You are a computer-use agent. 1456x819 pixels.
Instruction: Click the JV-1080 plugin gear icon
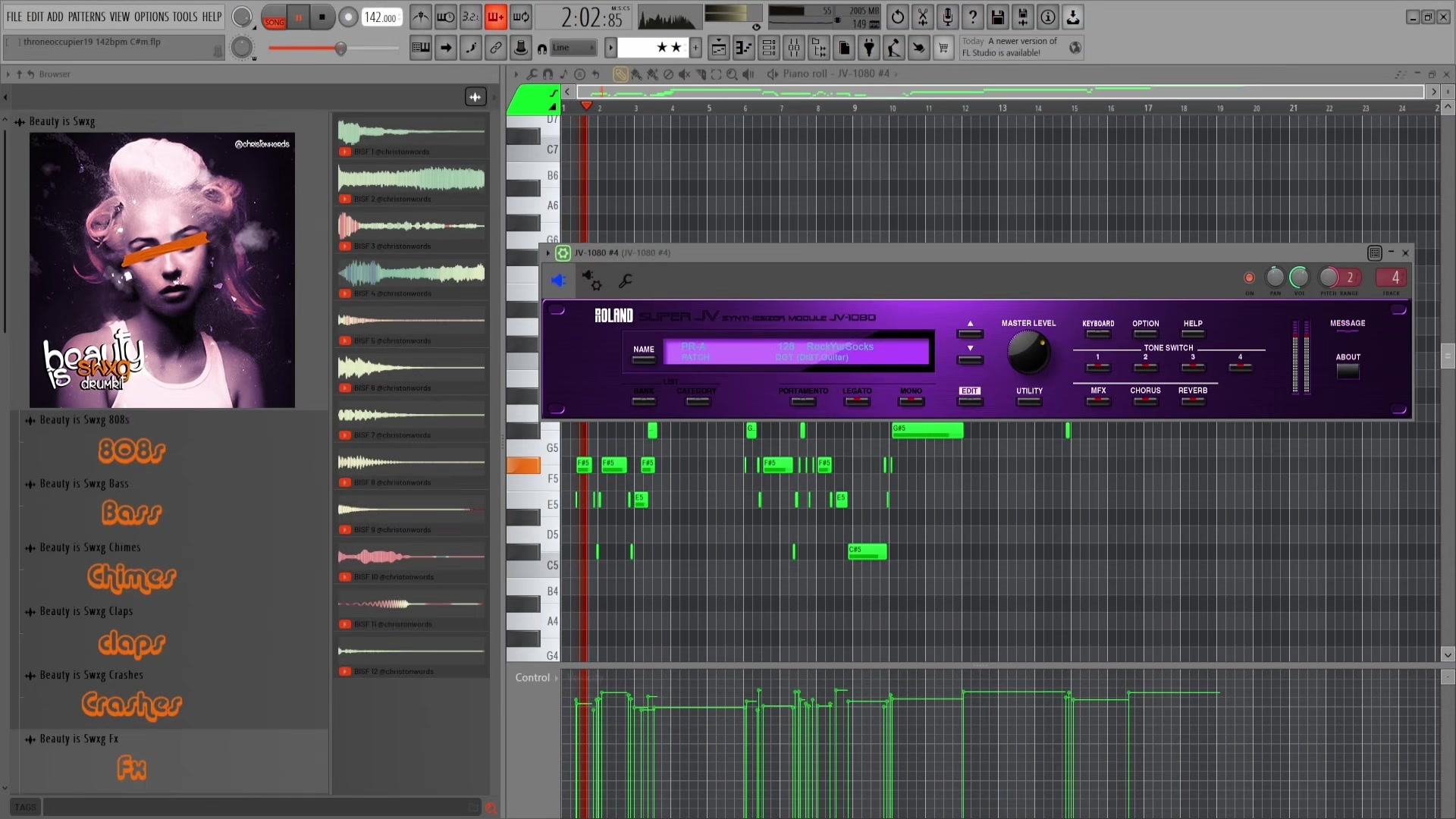point(563,253)
